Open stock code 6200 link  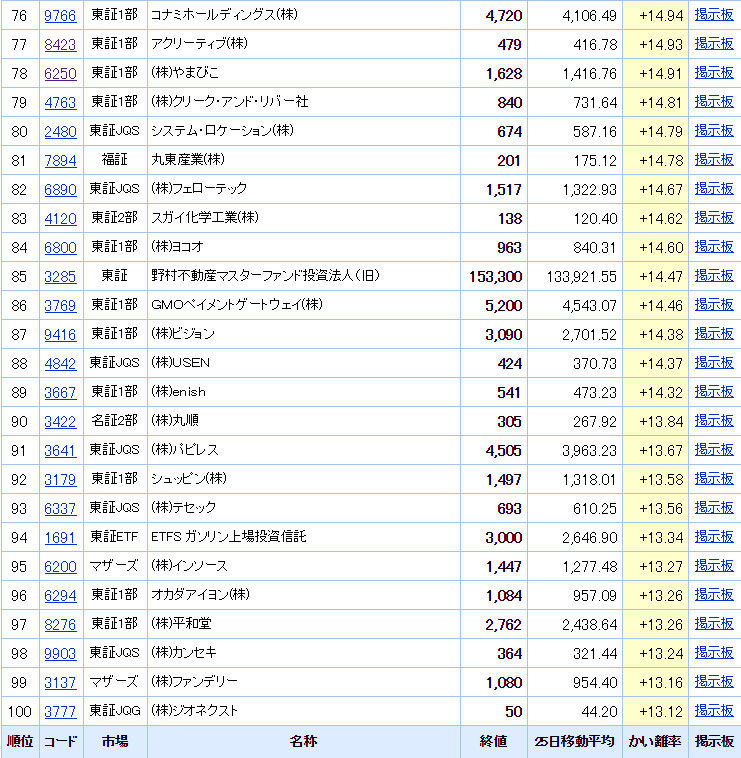pos(60,567)
